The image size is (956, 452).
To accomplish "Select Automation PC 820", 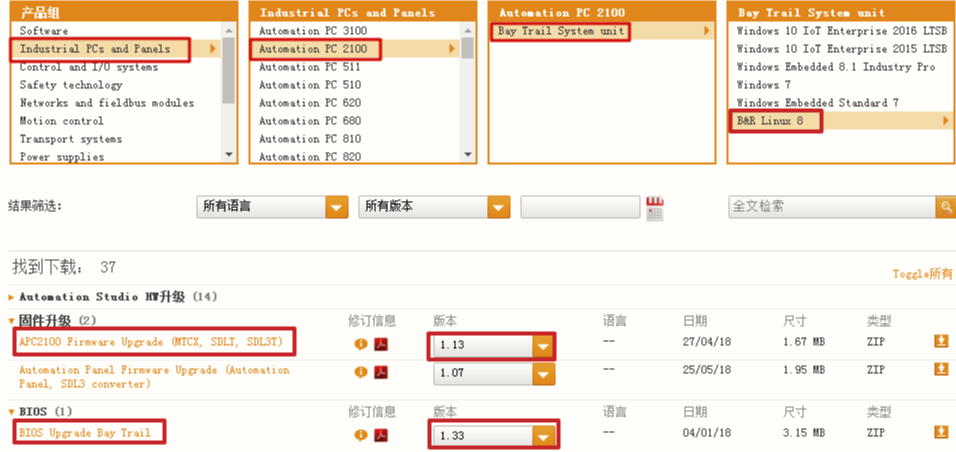I will pos(310,157).
